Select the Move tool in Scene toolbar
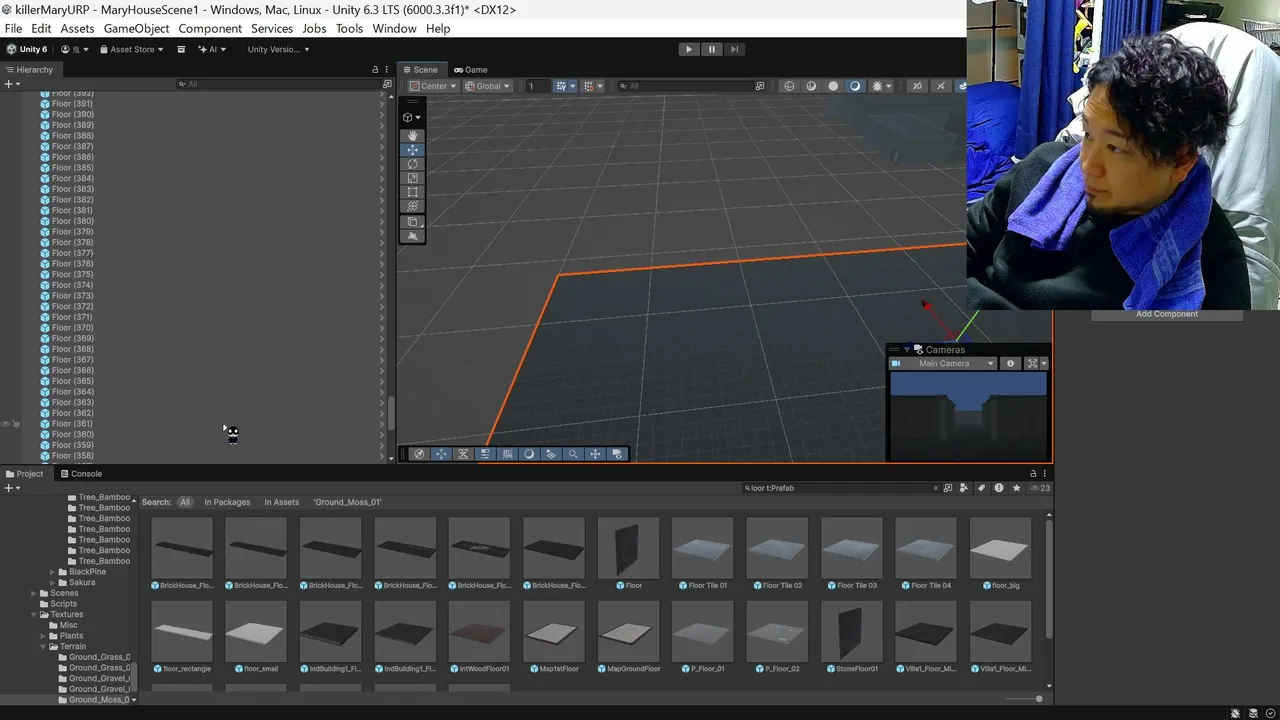The image size is (1280, 720). [x=412, y=150]
